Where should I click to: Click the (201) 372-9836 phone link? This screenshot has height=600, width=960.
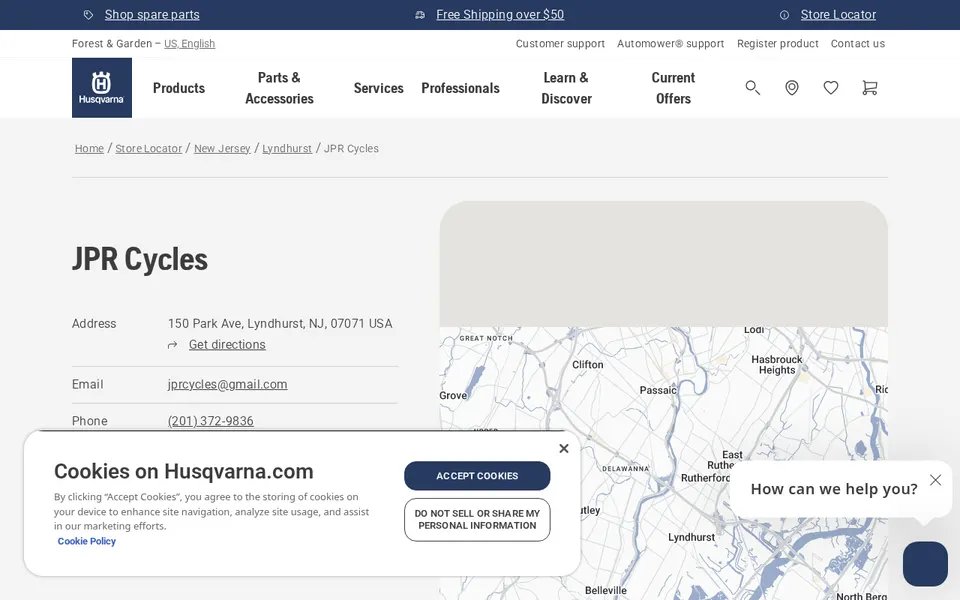pos(211,421)
